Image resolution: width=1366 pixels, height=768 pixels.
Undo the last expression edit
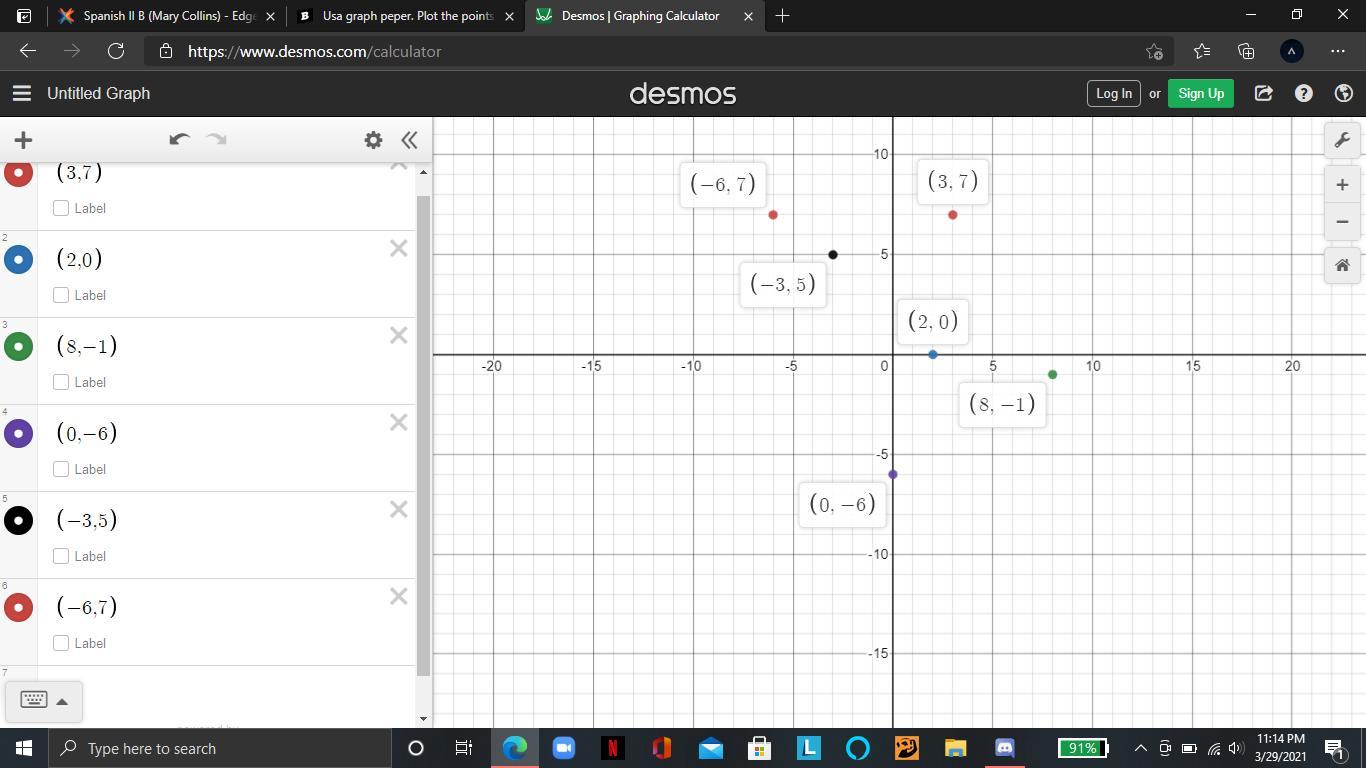pos(179,140)
